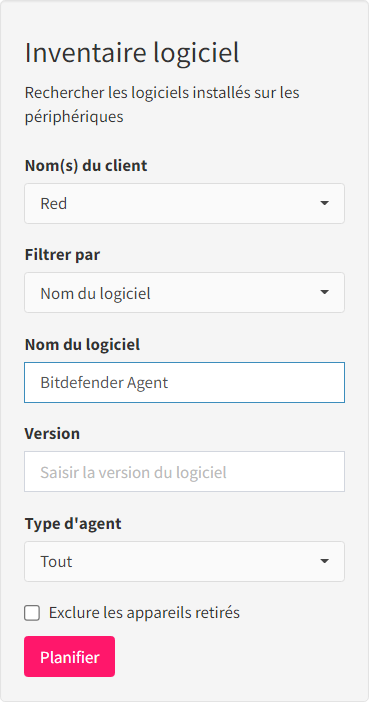Open the Filtrer par dropdown set to Nom du logiciel
The width and height of the screenshot is (369, 702).
click(x=184, y=292)
